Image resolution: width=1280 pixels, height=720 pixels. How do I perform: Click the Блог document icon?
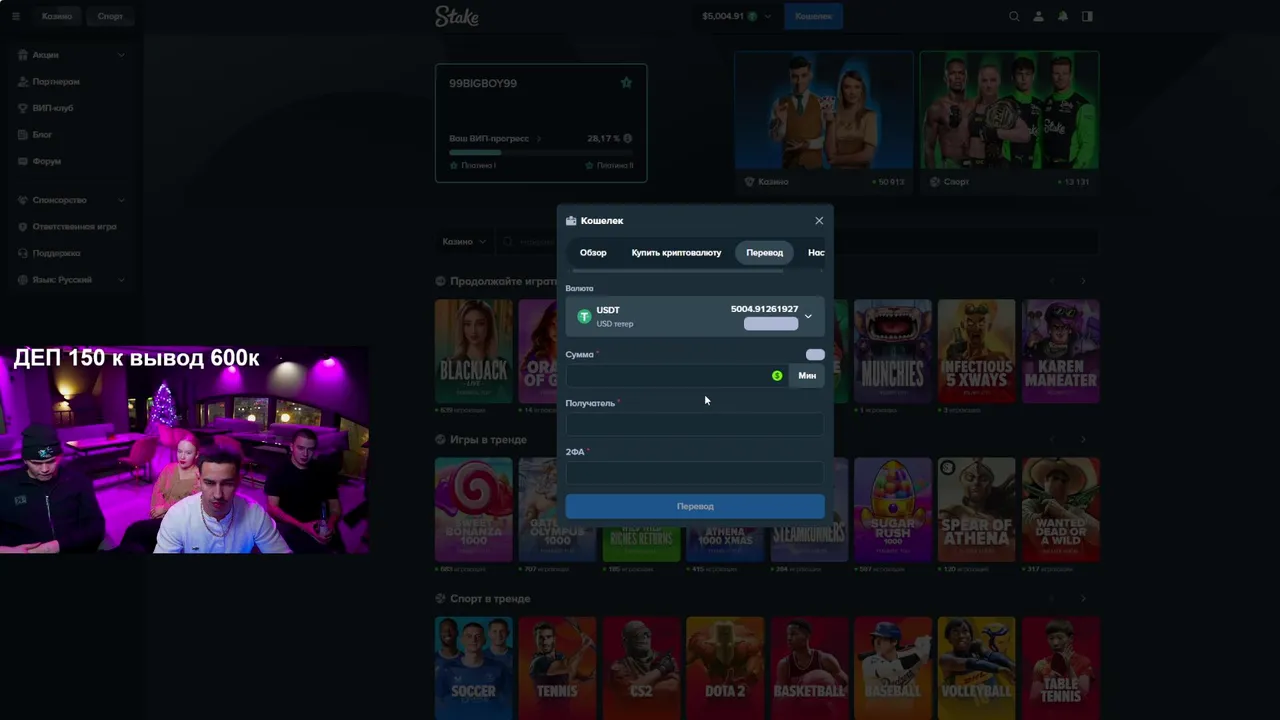23,134
